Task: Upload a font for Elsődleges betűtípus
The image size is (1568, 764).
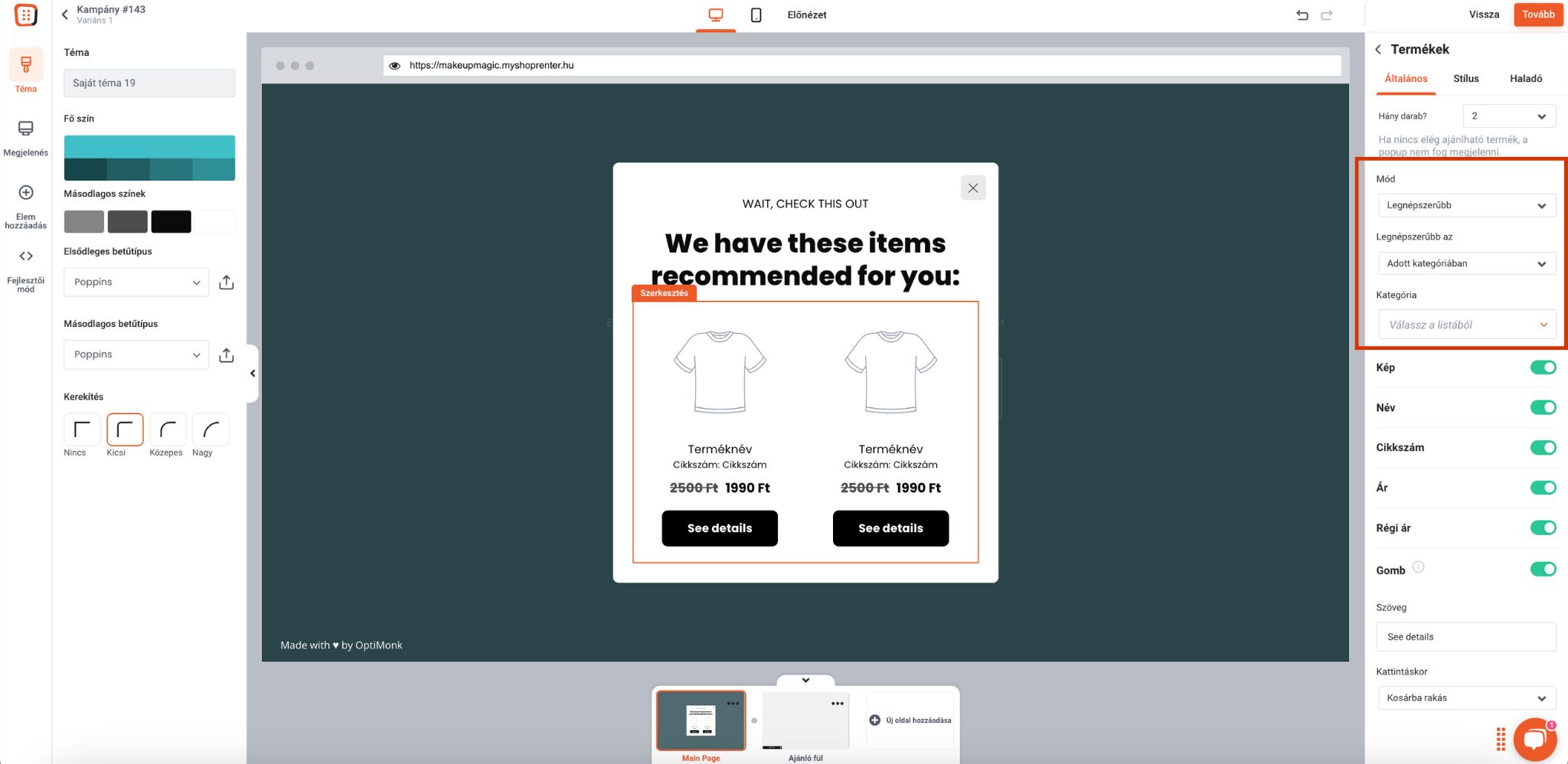Action: pos(227,282)
